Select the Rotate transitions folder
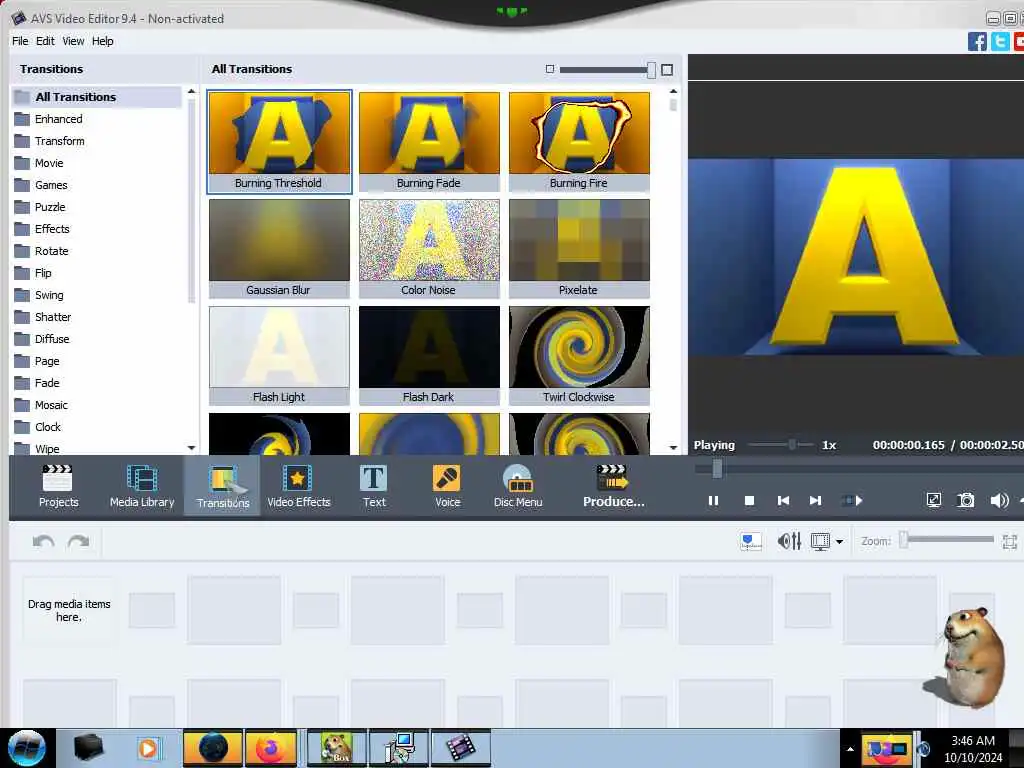 pos(97,251)
